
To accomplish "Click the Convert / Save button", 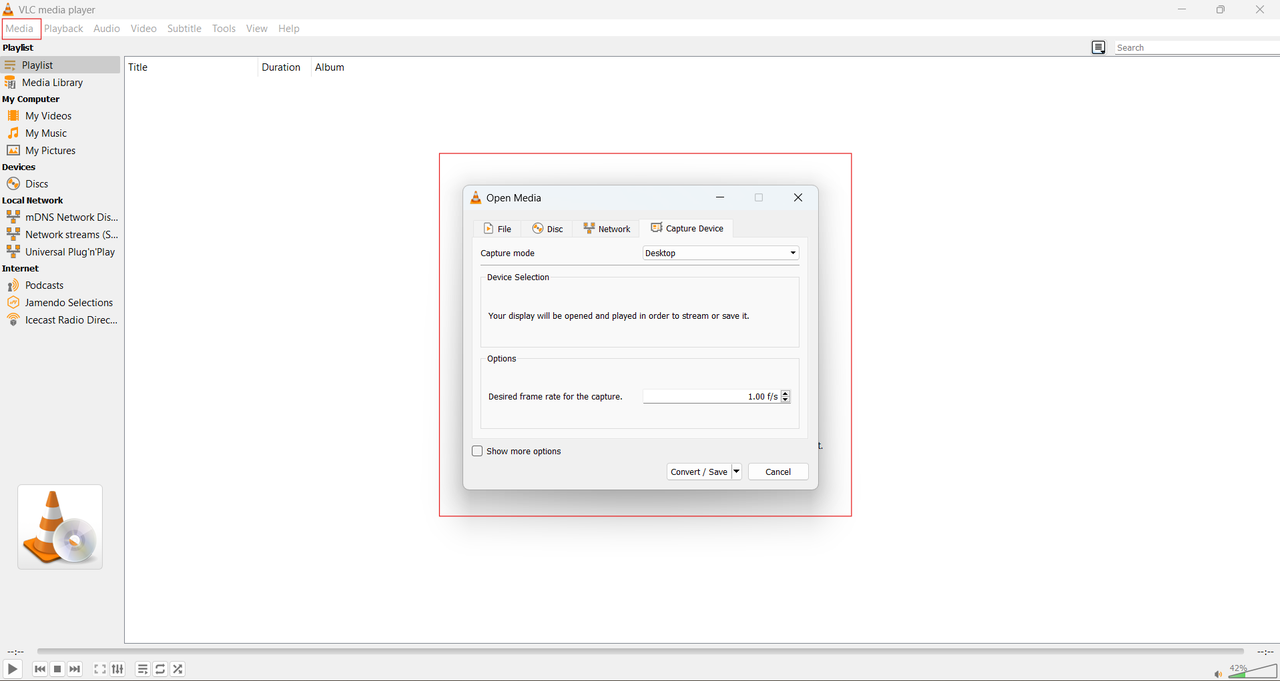I will point(699,472).
